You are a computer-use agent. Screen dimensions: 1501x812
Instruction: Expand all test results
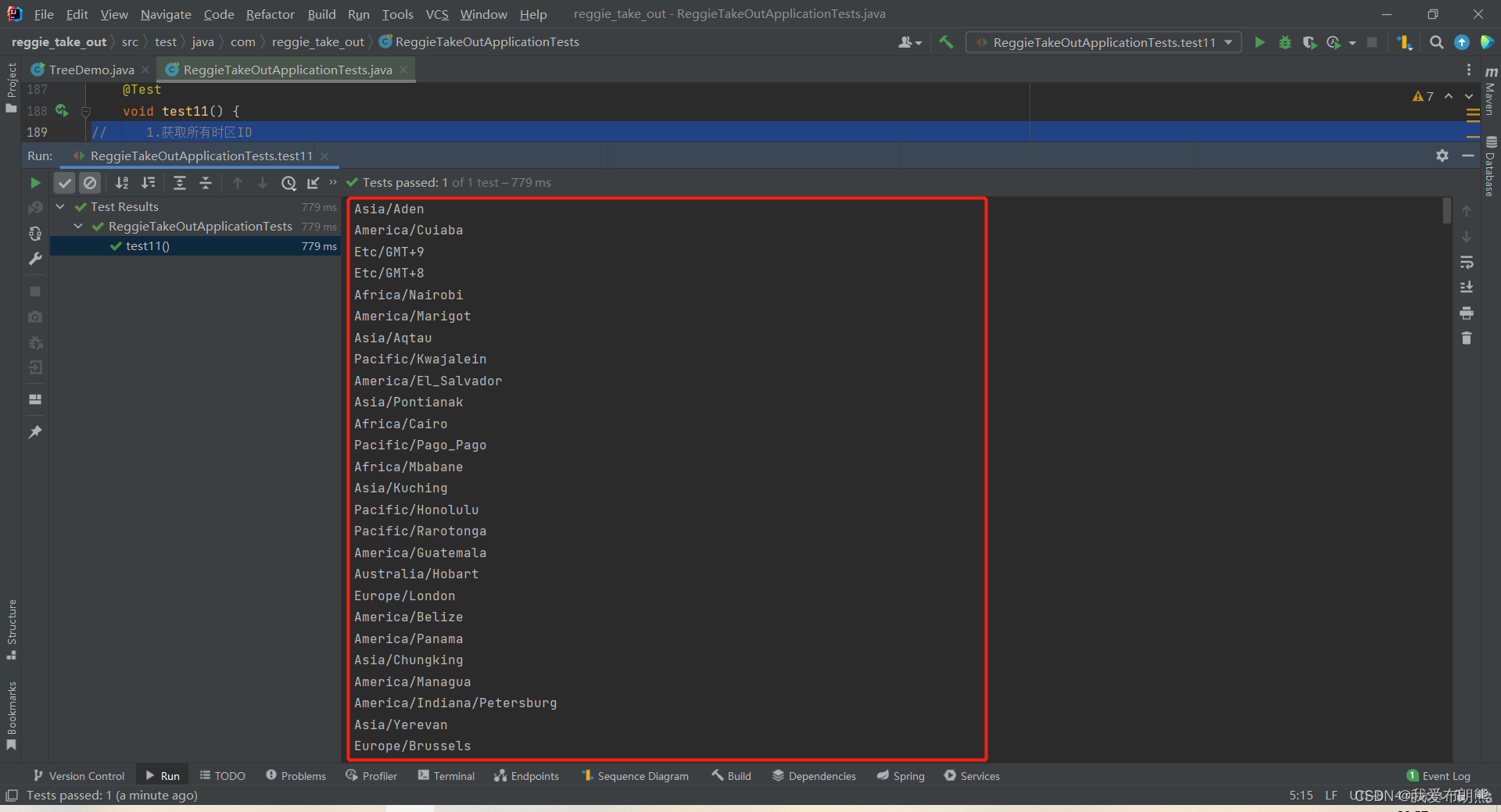[179, 183]
